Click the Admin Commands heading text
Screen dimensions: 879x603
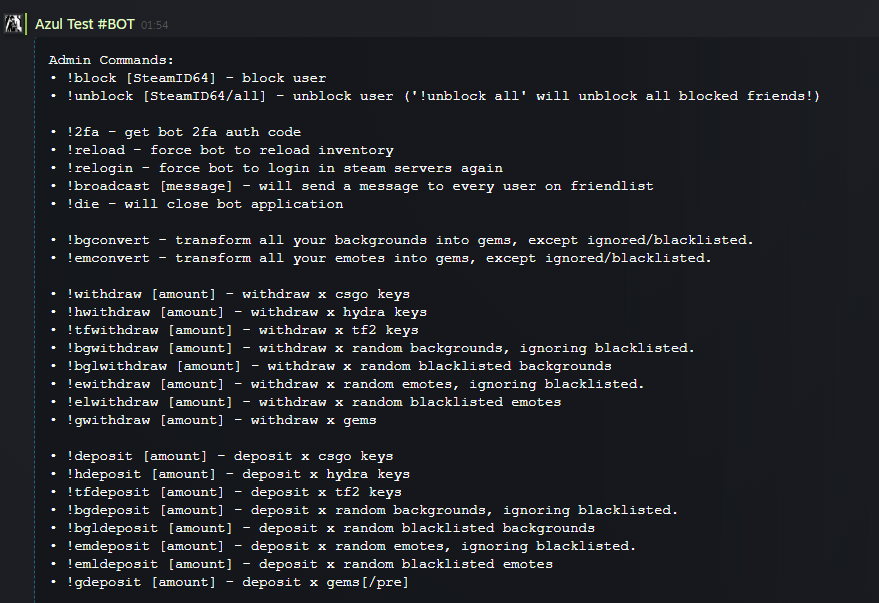click(x=111, y=60)
